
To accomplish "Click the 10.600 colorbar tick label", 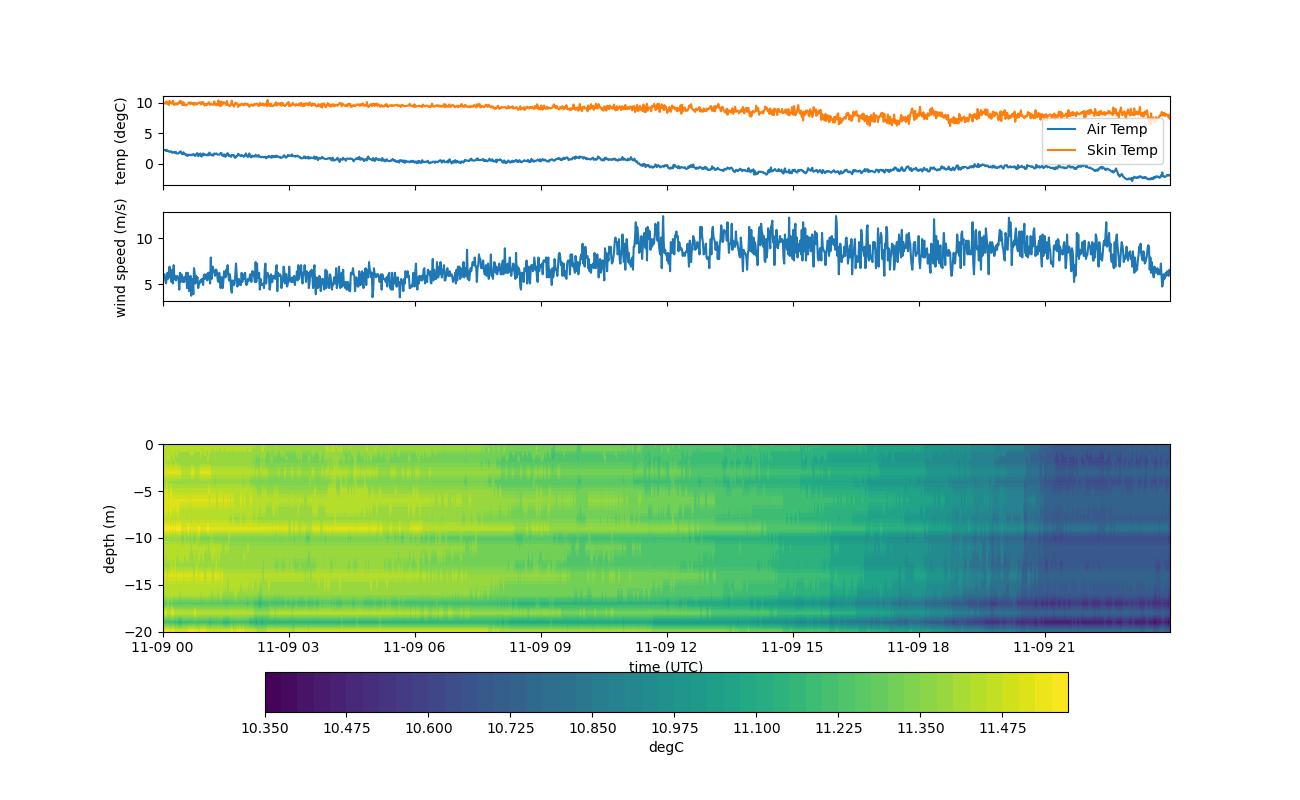I will pos(428,728).
